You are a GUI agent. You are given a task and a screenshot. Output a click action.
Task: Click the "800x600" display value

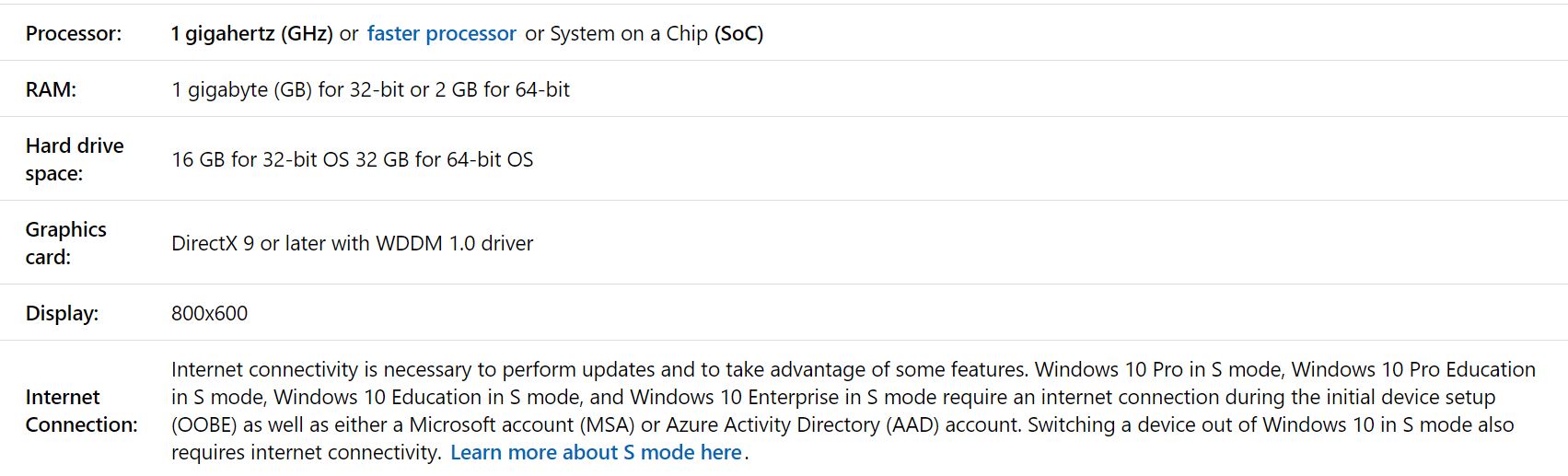209,314
